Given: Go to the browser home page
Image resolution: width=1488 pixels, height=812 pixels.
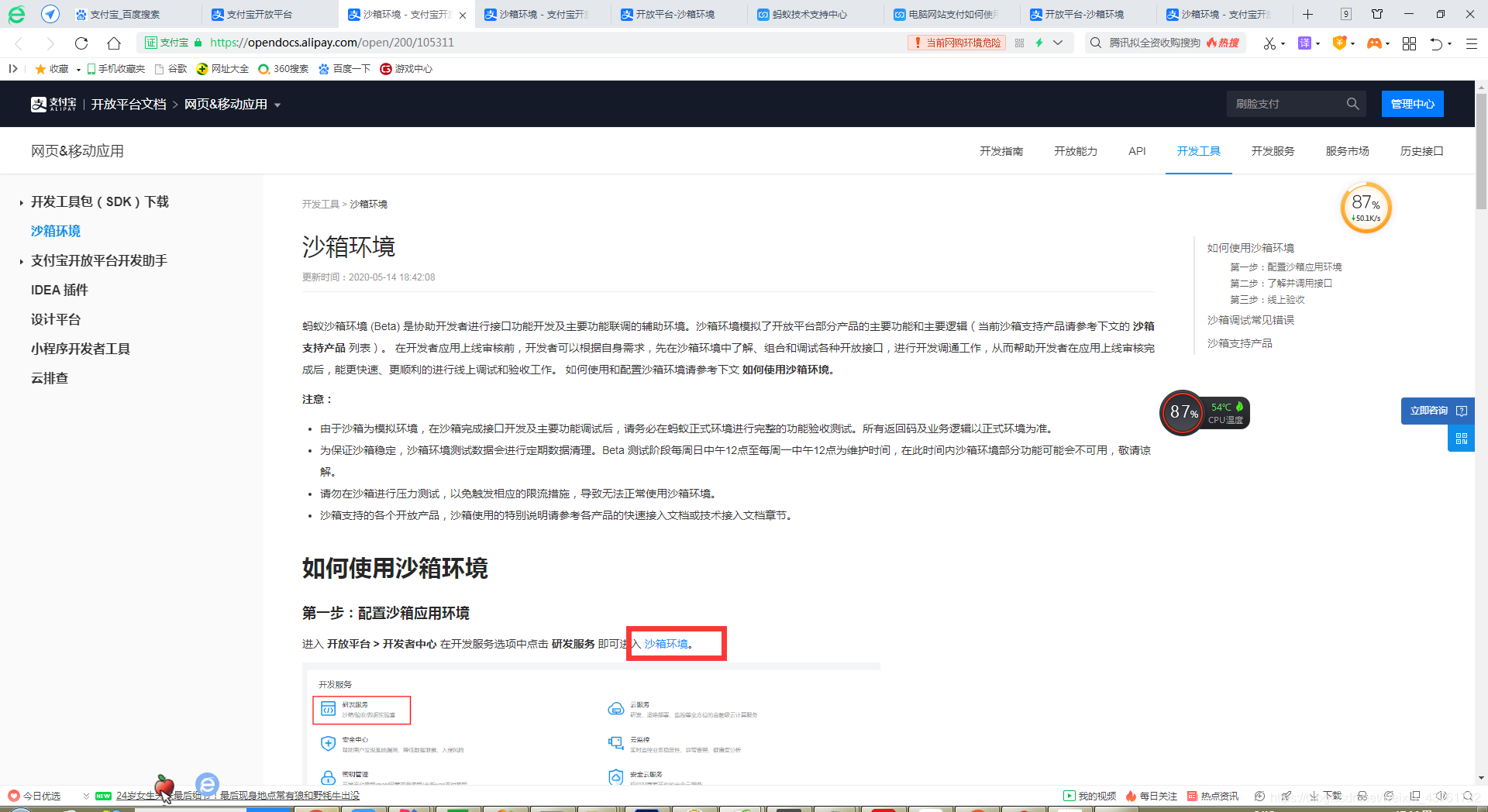Looking at the screenshot, I should pyautogui.click(x=114, y=43).
